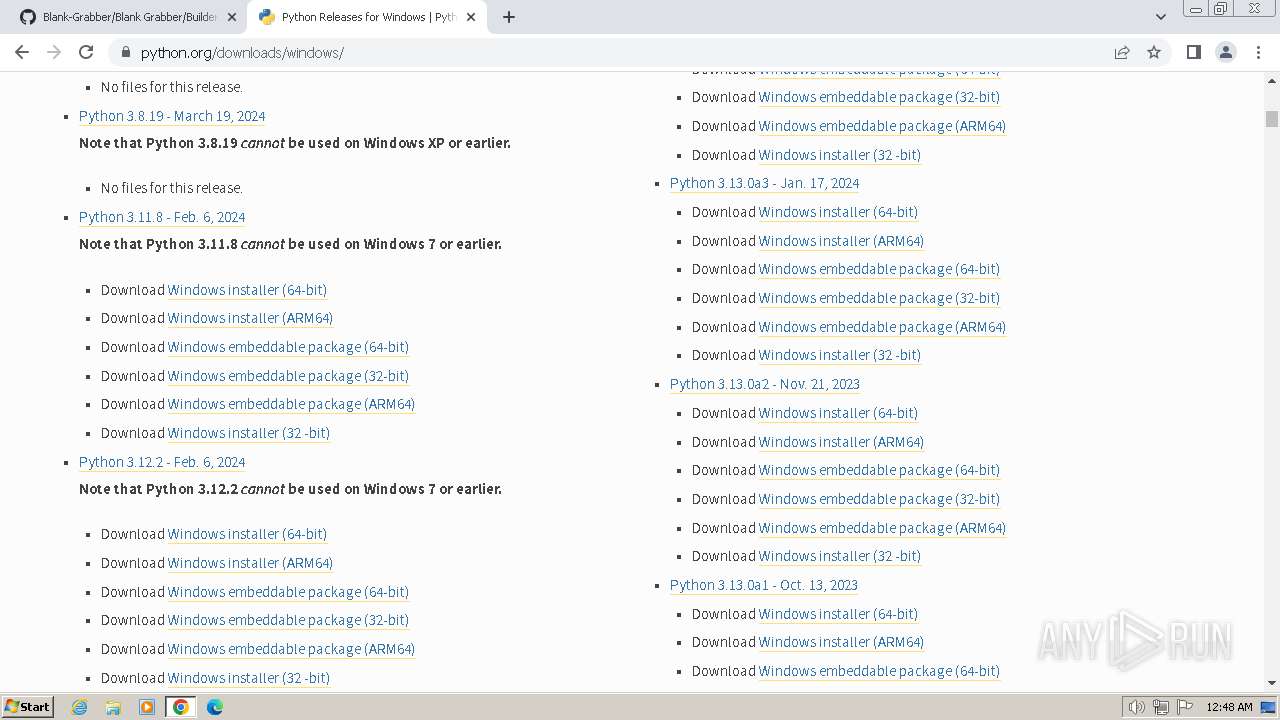This screenshot has width=1280, height=720.
Task: Reload the python.org page
Action: pyautogui.click(x=86, y=52)
